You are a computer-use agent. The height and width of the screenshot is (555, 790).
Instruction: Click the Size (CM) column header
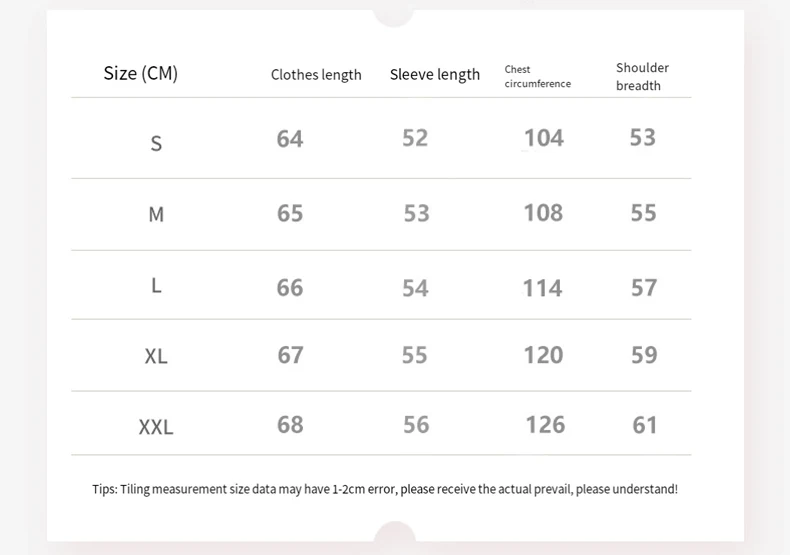pos(141,73)
